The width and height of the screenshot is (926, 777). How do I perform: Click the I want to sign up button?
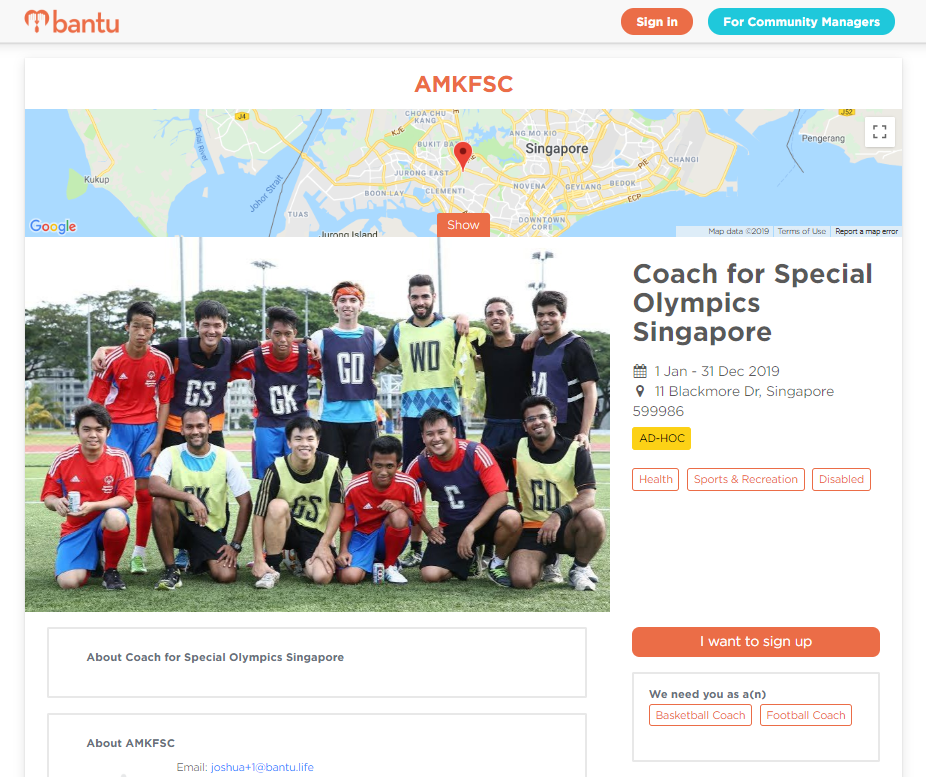(755, 642)
